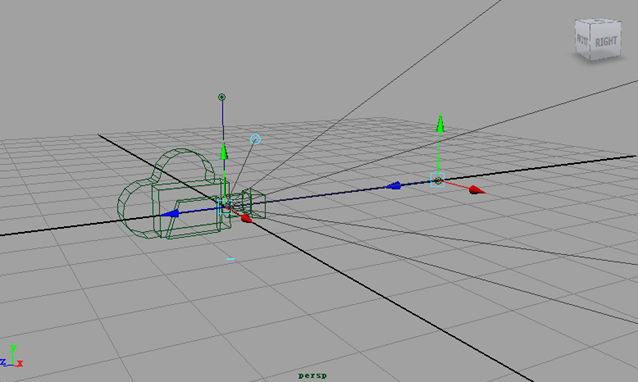Image resolution: width=638 pixels, height=382 pixels.
Task: Click the front face of the ViewCube
Action: [x=582, y=40]
